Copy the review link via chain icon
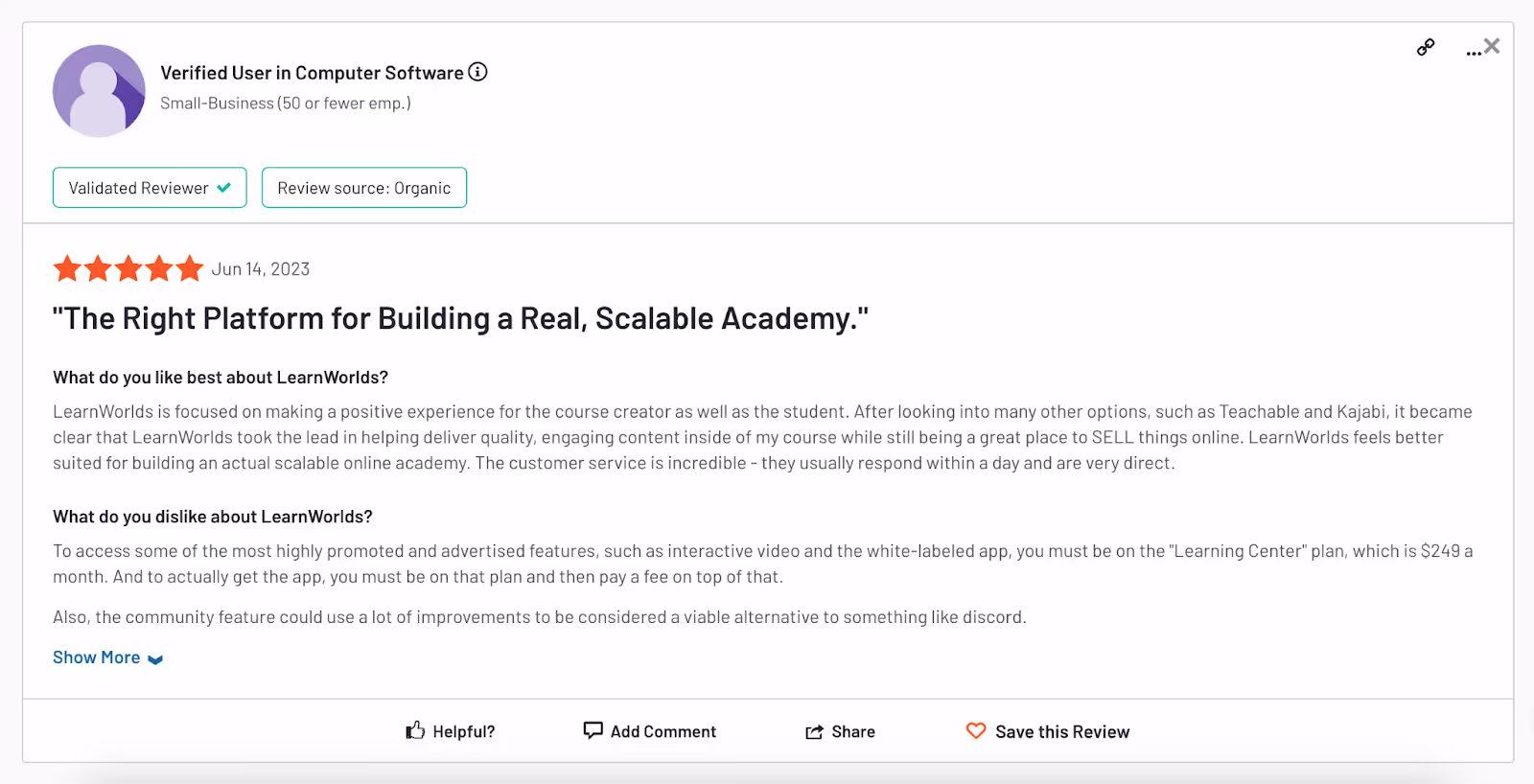 (1426, 47)
